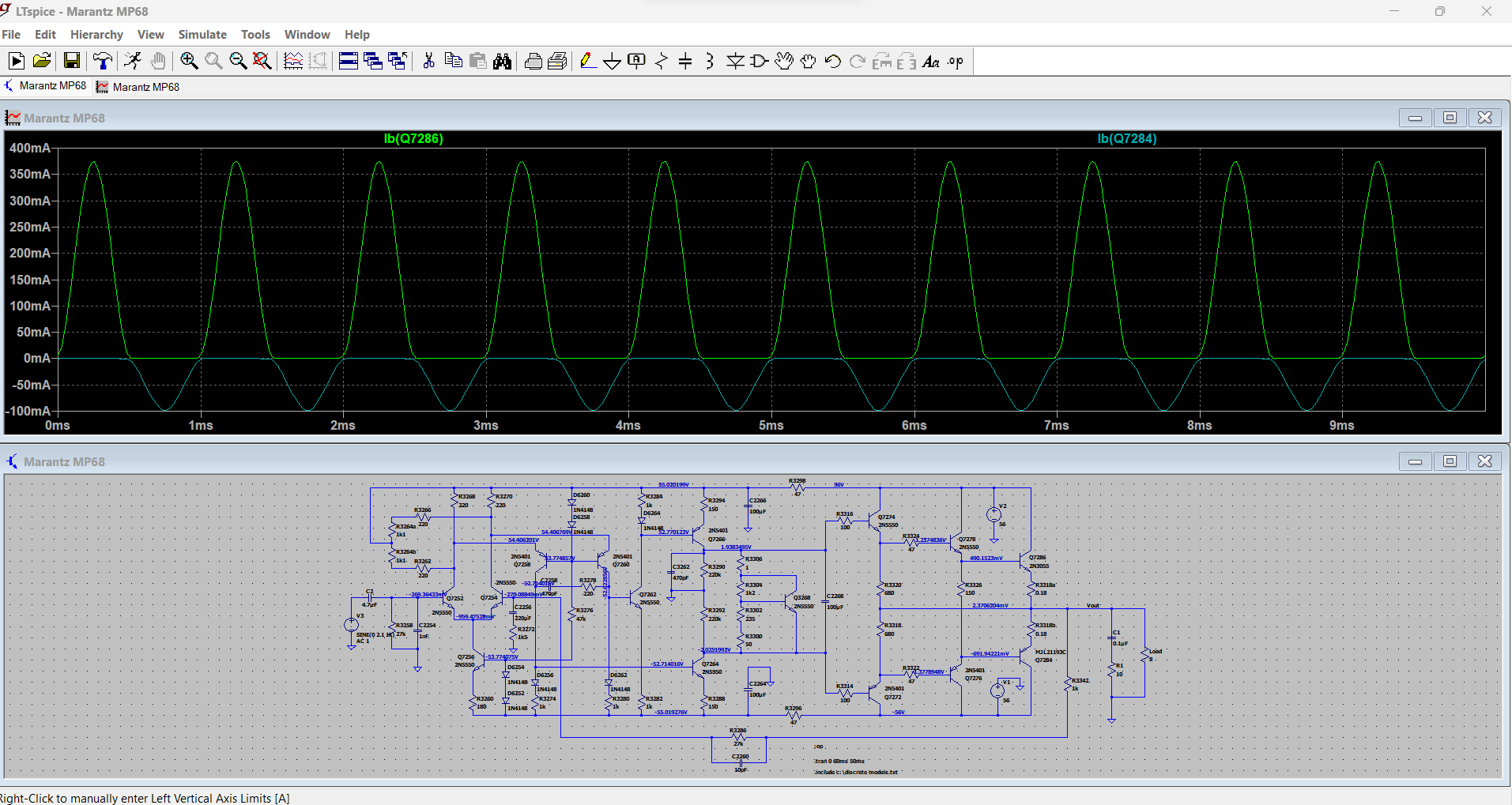The width and height of the screenshot is (1512, 805).
Task: Click the Print icon
Action: [x=558, y=62]
